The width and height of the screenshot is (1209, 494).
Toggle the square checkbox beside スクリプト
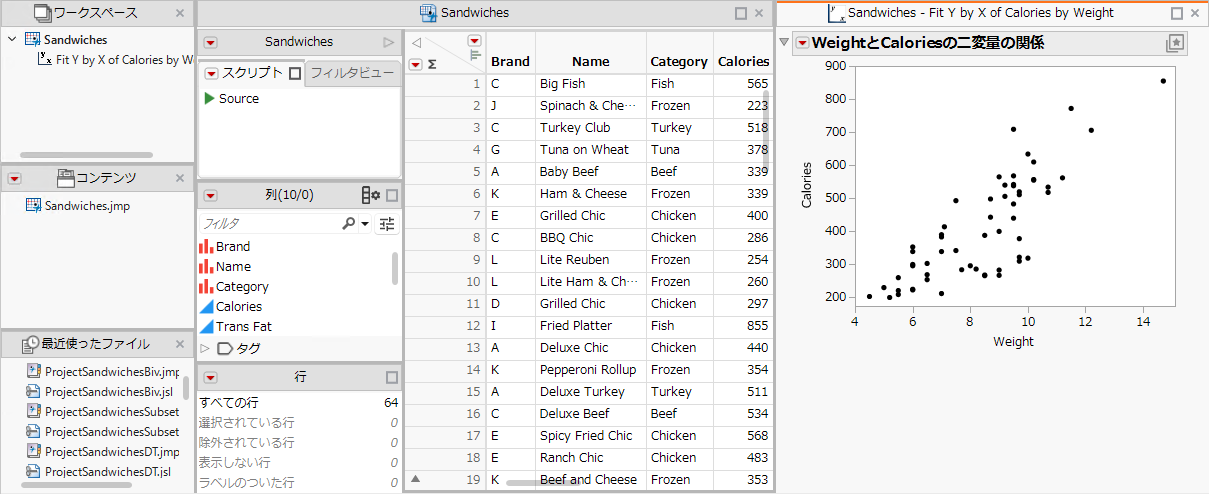(x=294, y=73)
